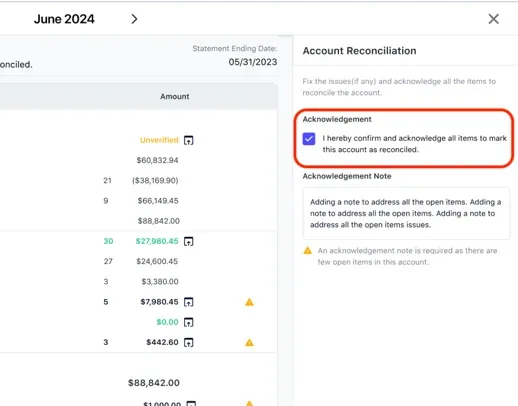518x406 pixels.
Task: Click the Account Reconciliation panel heading
Action: click(359, 51)
